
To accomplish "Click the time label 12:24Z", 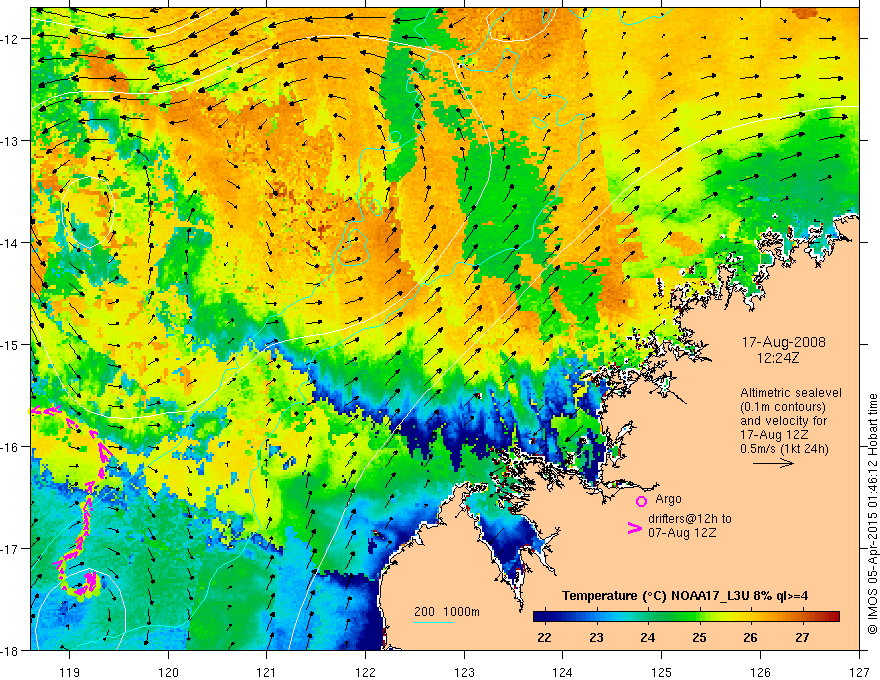I will (x=778, y=357).
